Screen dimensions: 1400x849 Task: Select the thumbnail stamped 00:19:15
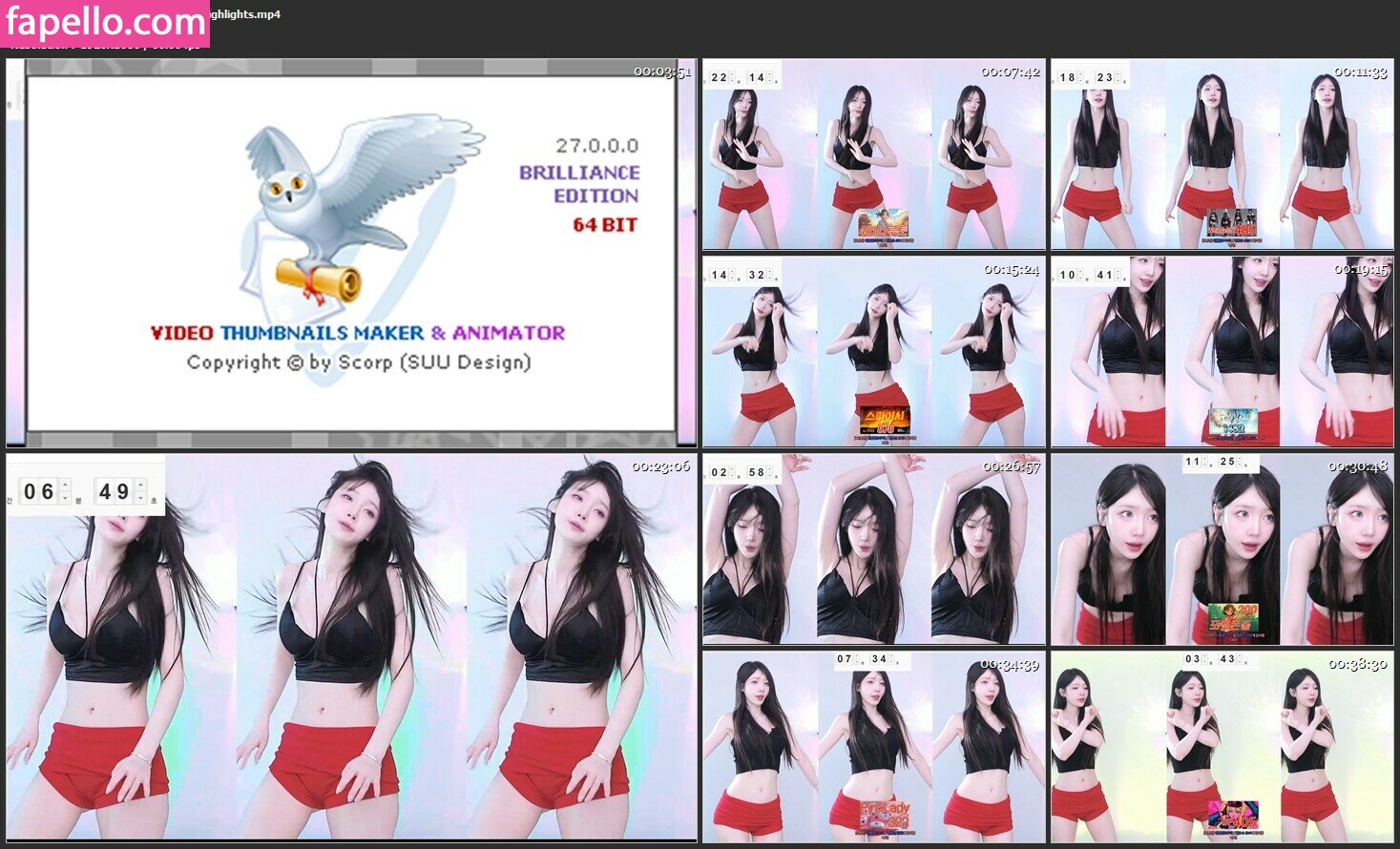(x=1222, y=351)
